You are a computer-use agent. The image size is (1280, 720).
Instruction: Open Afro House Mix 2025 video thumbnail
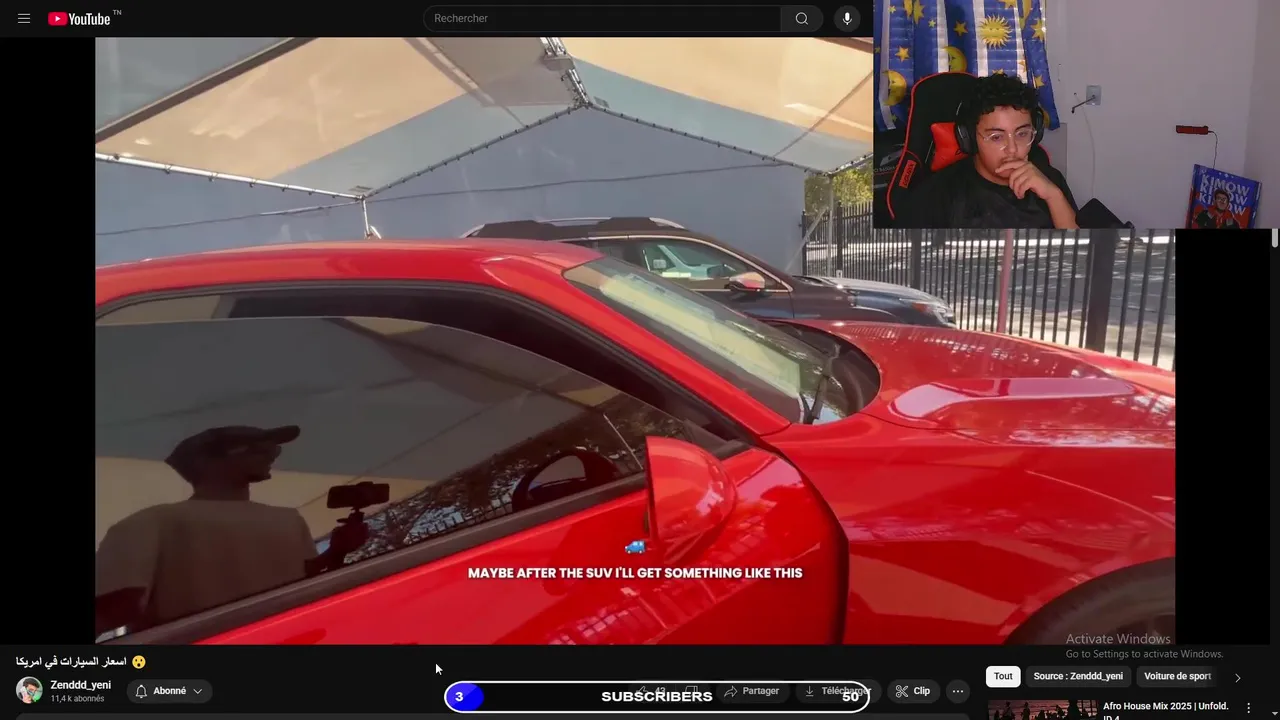coord(1042,709)
